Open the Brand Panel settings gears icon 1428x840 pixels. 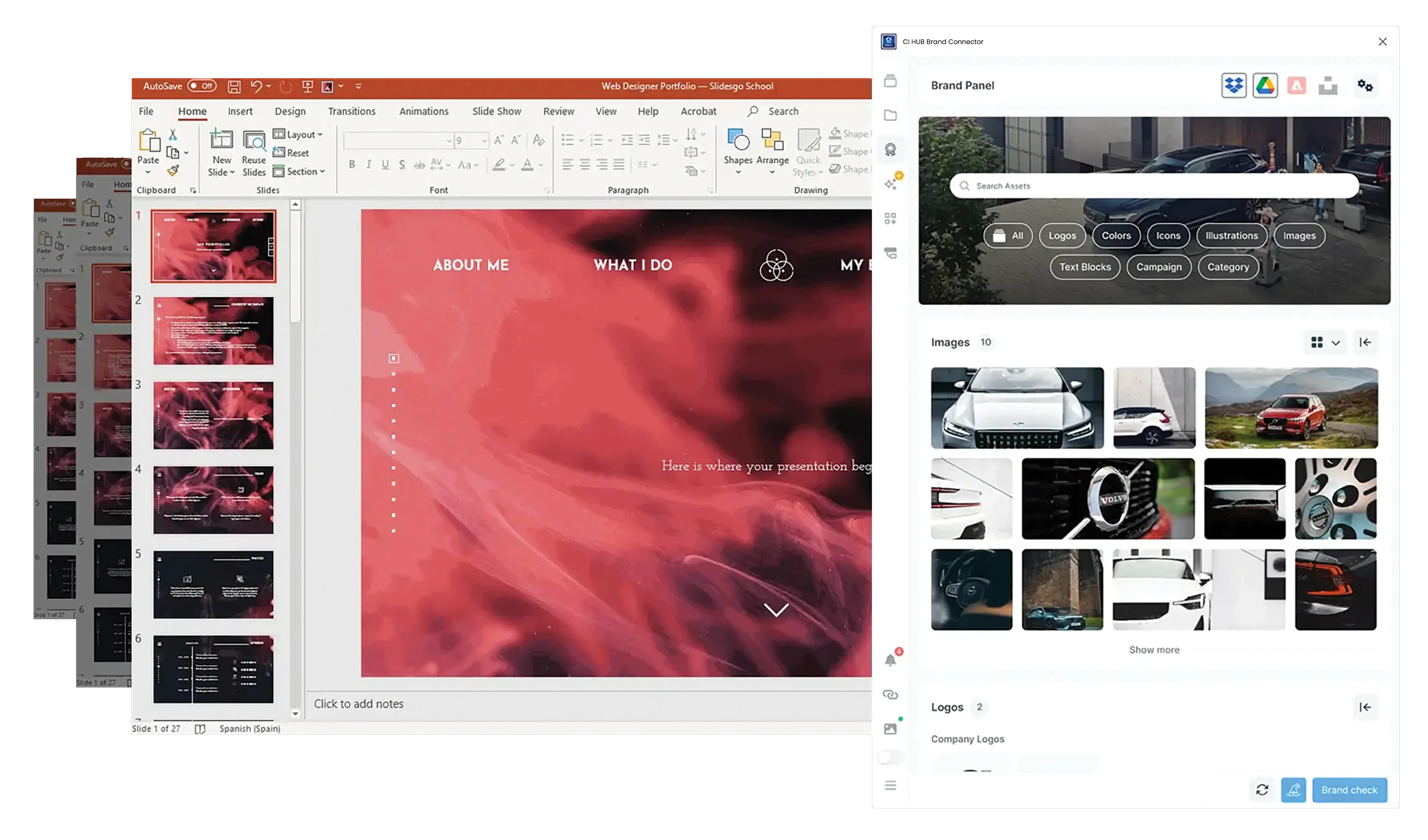pos(1364,86)
